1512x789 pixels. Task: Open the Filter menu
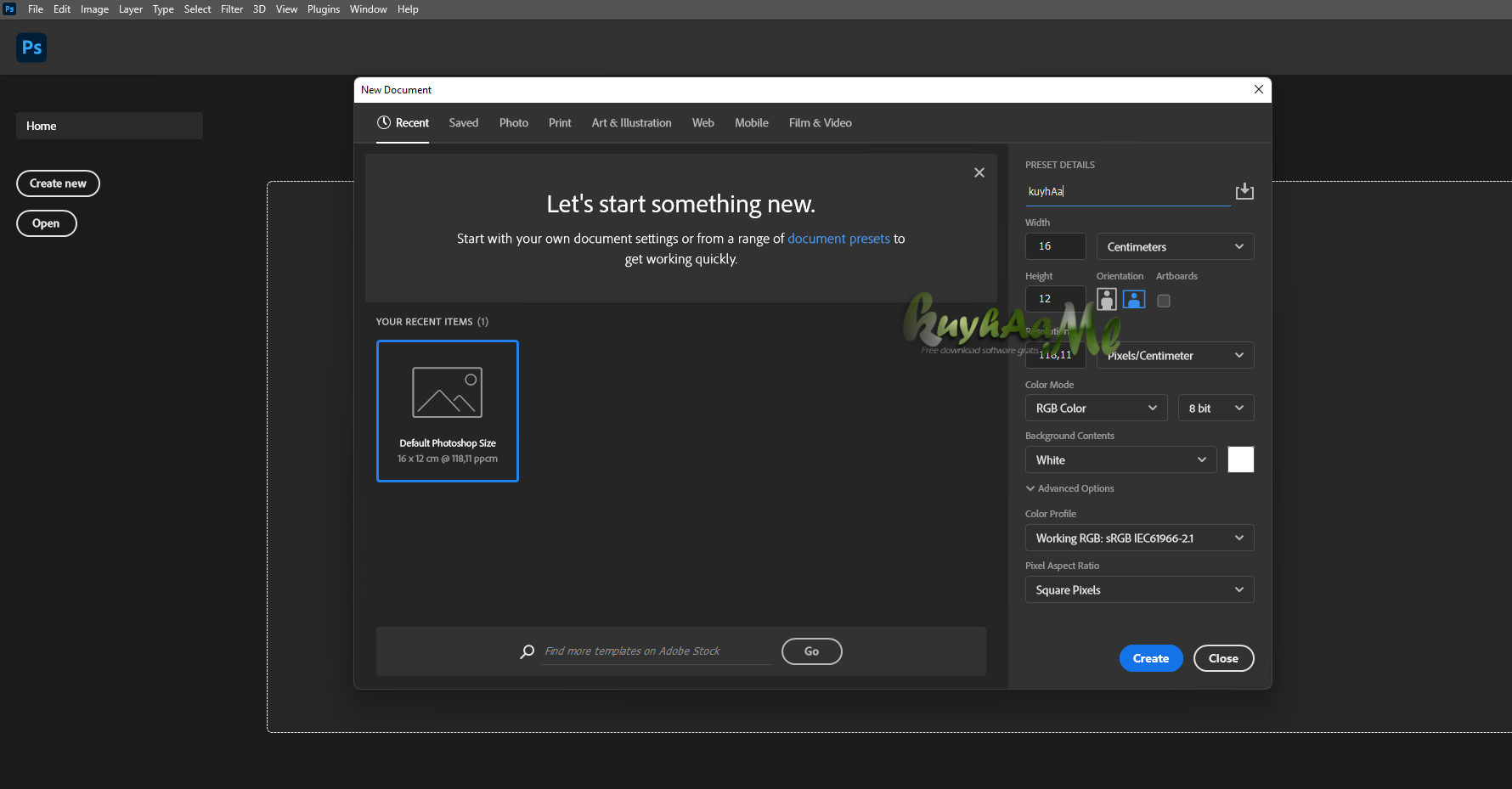(232, 9)
